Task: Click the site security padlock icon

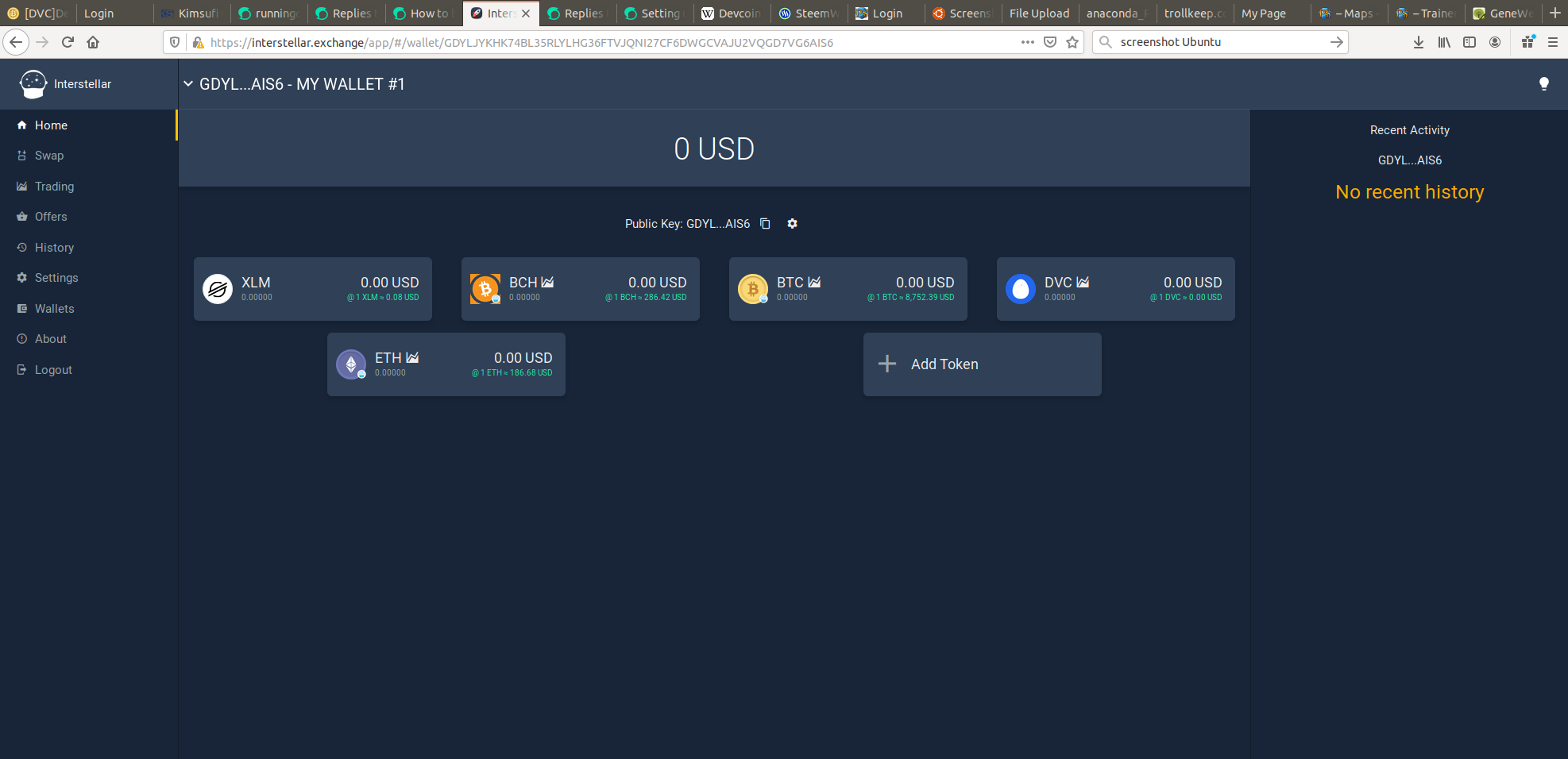Action: tap(198, 42)
